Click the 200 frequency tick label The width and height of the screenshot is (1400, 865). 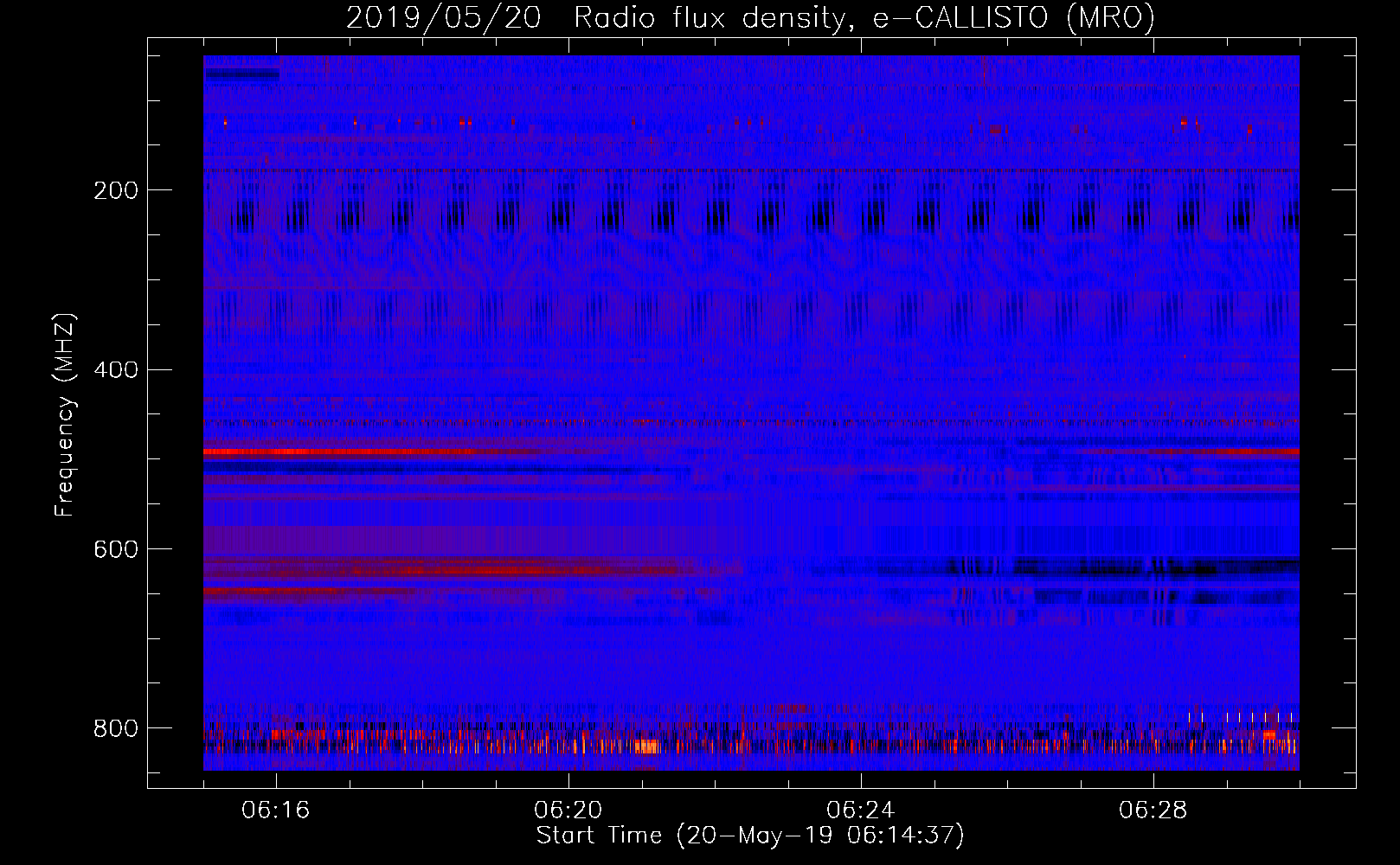(x=116, y=190)
